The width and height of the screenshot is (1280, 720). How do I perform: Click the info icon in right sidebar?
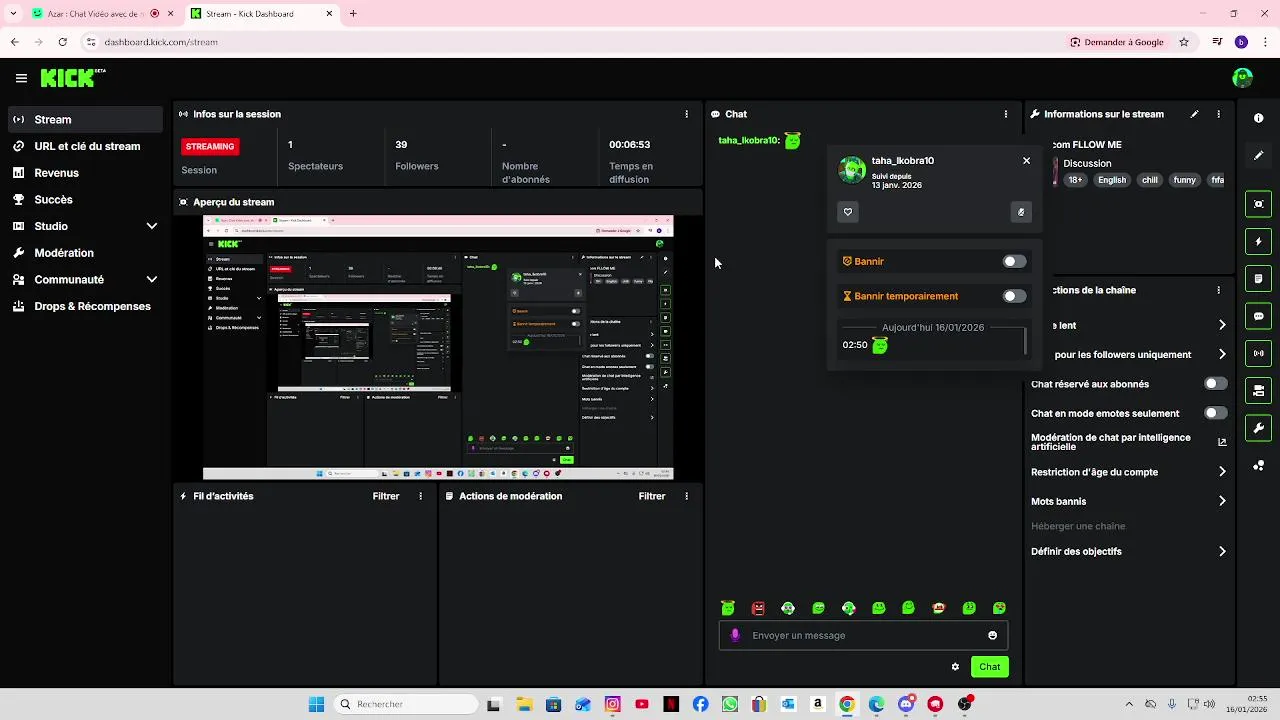click(x=1258, y=118)
